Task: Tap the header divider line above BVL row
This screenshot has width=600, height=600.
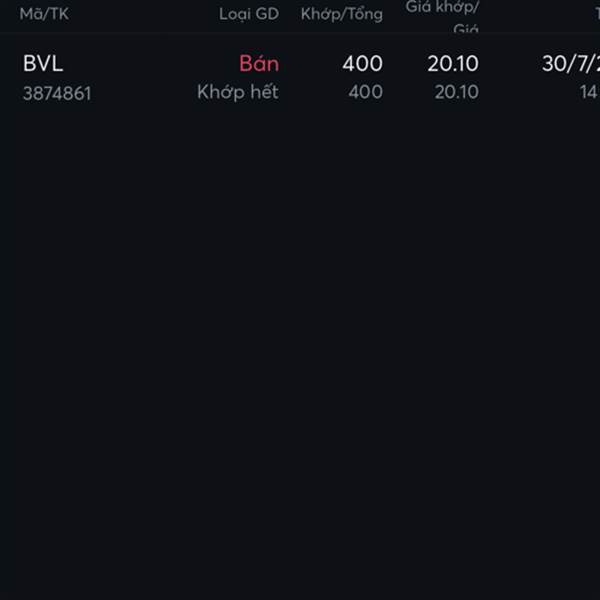Action: [x=300, y=33]
